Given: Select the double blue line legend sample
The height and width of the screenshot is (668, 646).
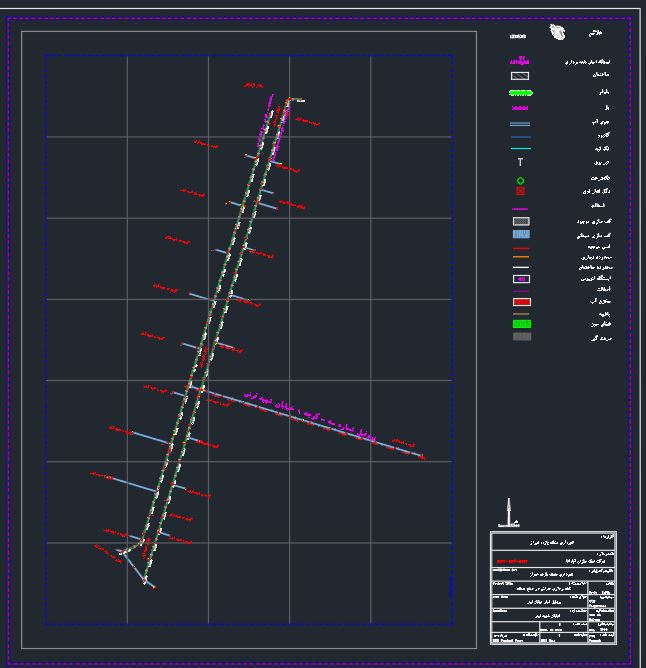Looking at the screenshot, I should tap(520, 123).
